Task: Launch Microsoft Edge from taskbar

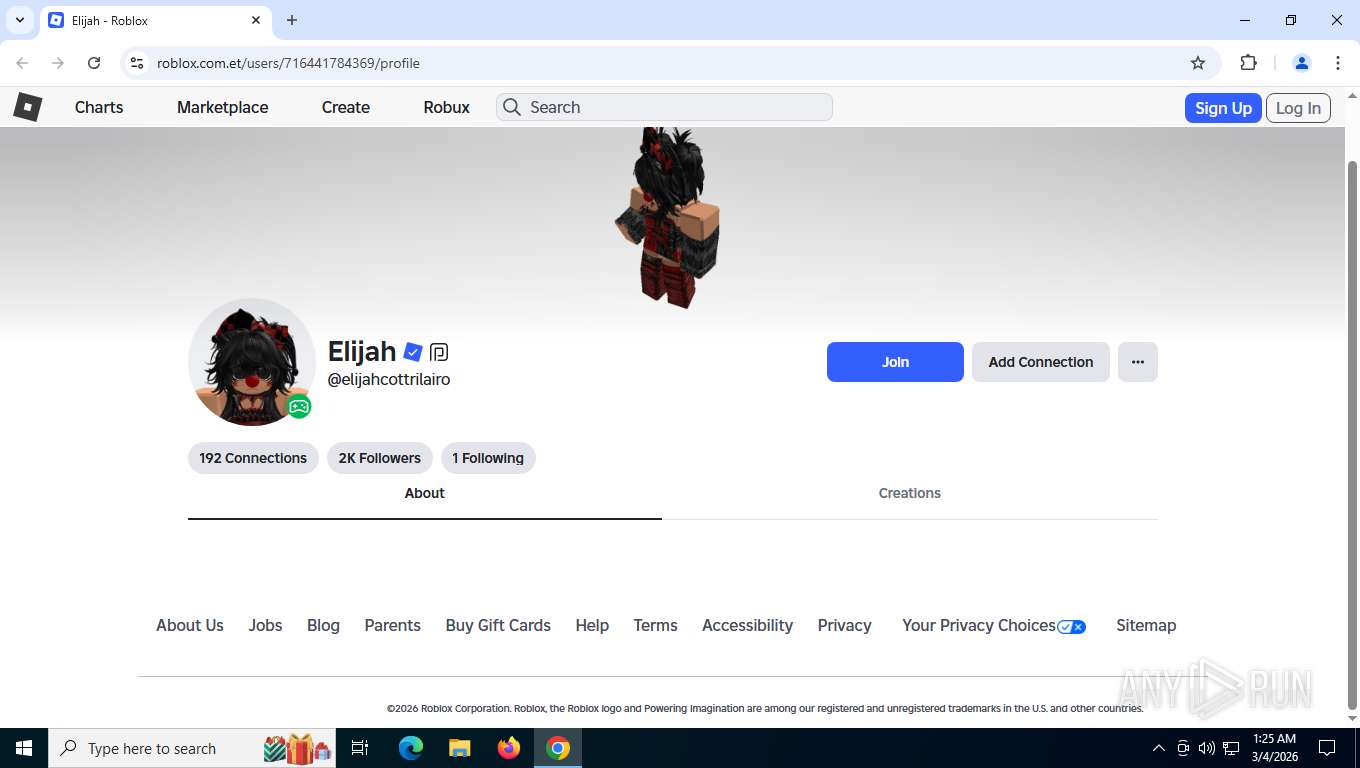Action: click(411, 748)
